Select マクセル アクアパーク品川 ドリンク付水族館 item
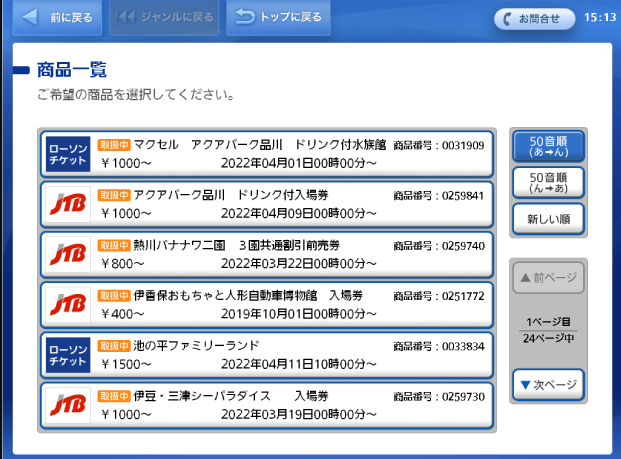 point(267,154)
